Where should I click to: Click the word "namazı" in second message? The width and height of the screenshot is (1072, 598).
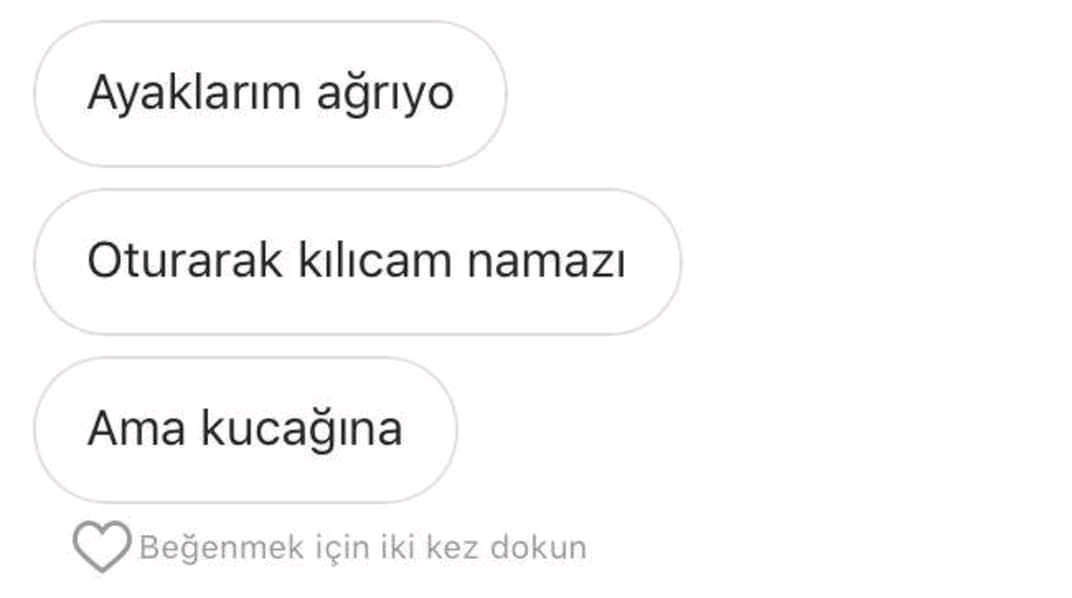click(x=546, y=262)
